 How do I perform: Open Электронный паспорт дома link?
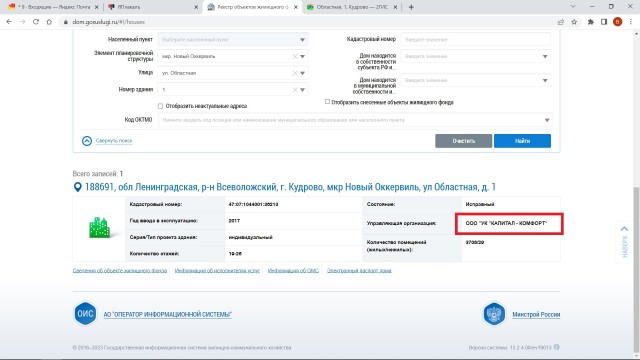pyautogui.click(x=359, y=271)
